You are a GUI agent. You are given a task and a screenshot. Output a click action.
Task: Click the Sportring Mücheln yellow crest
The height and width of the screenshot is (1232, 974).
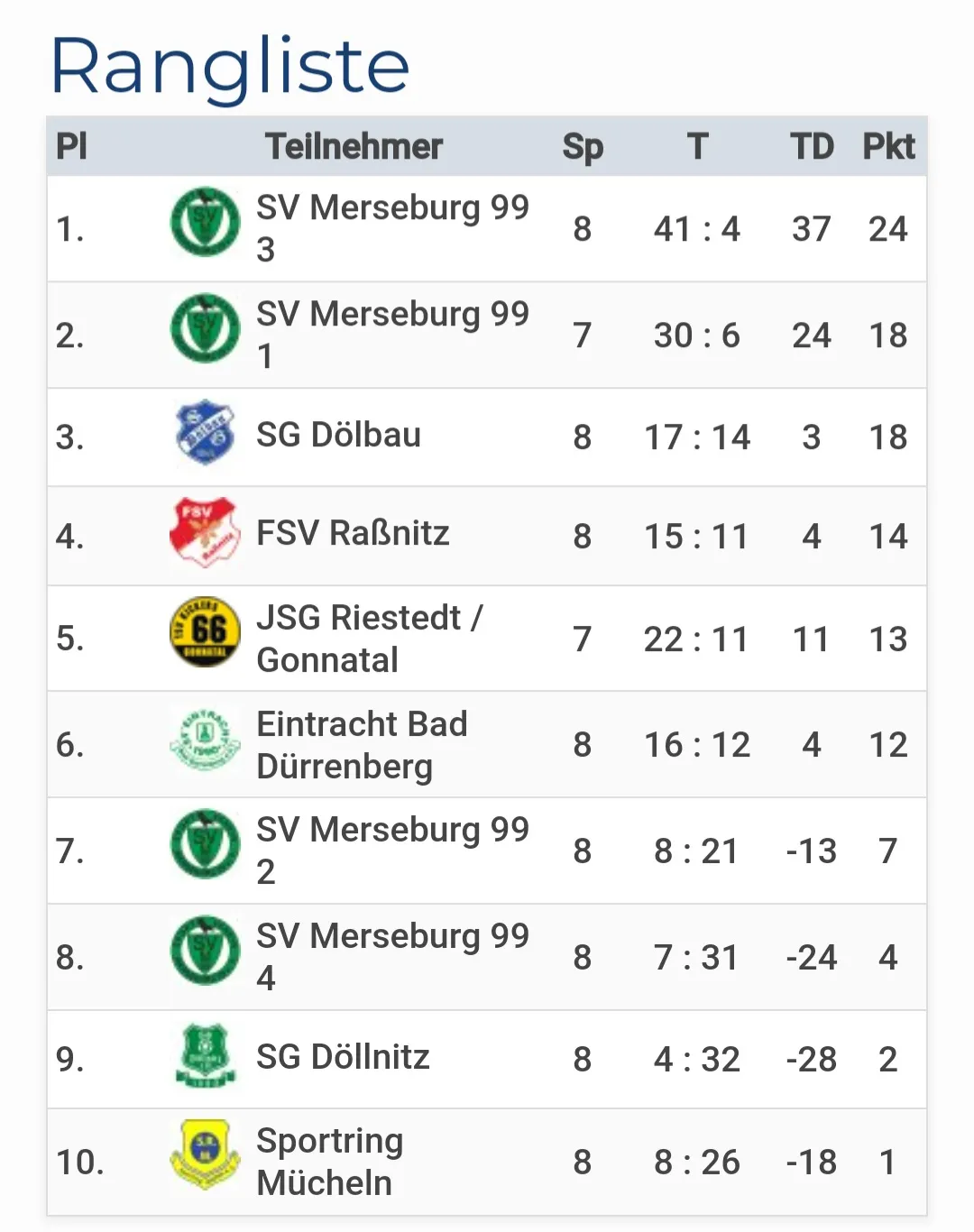point(206,1154)
